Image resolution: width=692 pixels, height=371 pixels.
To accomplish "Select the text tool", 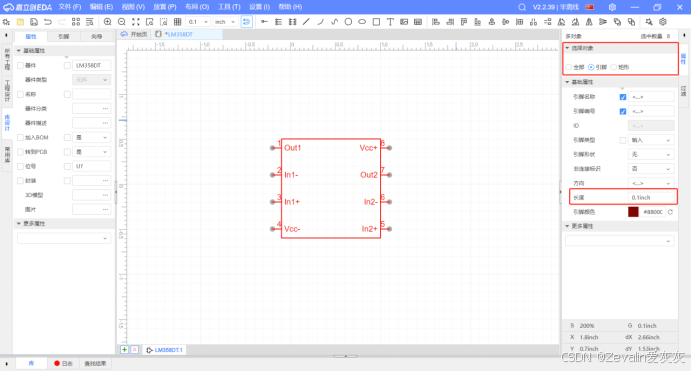I will [390, 22].
